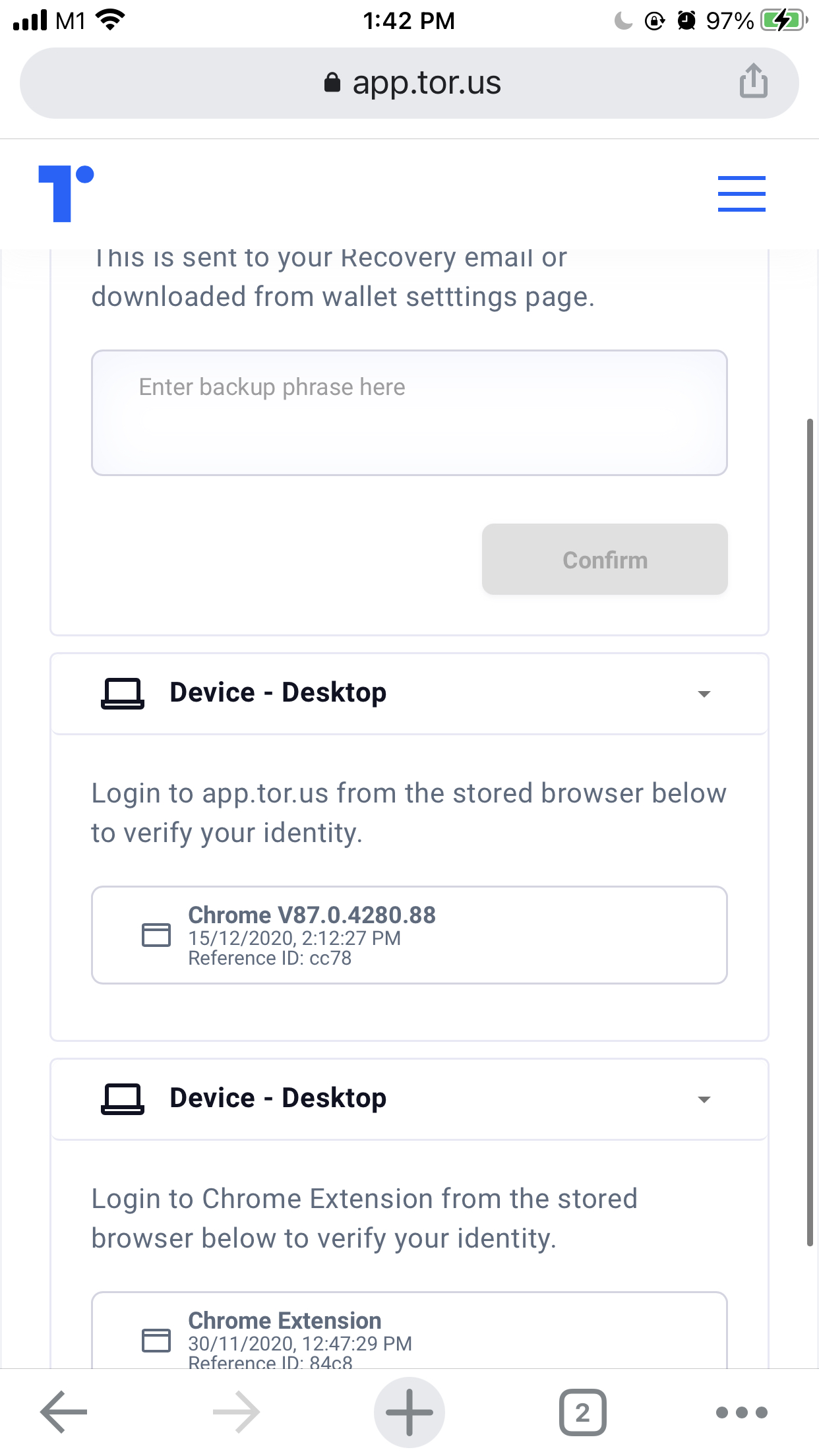This screenshot has height=1456, width=819.
Task: Open the Safari more options menu
Action: tap(741, 1412)
